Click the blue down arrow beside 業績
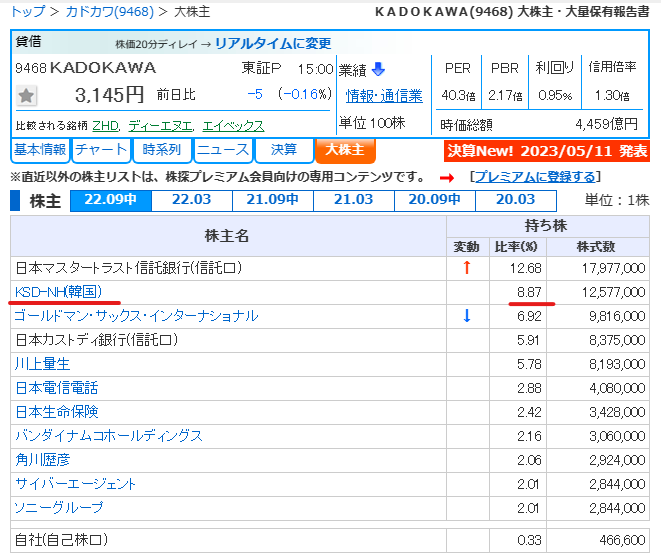Viewport: 661px width, 556px height. 378,70
